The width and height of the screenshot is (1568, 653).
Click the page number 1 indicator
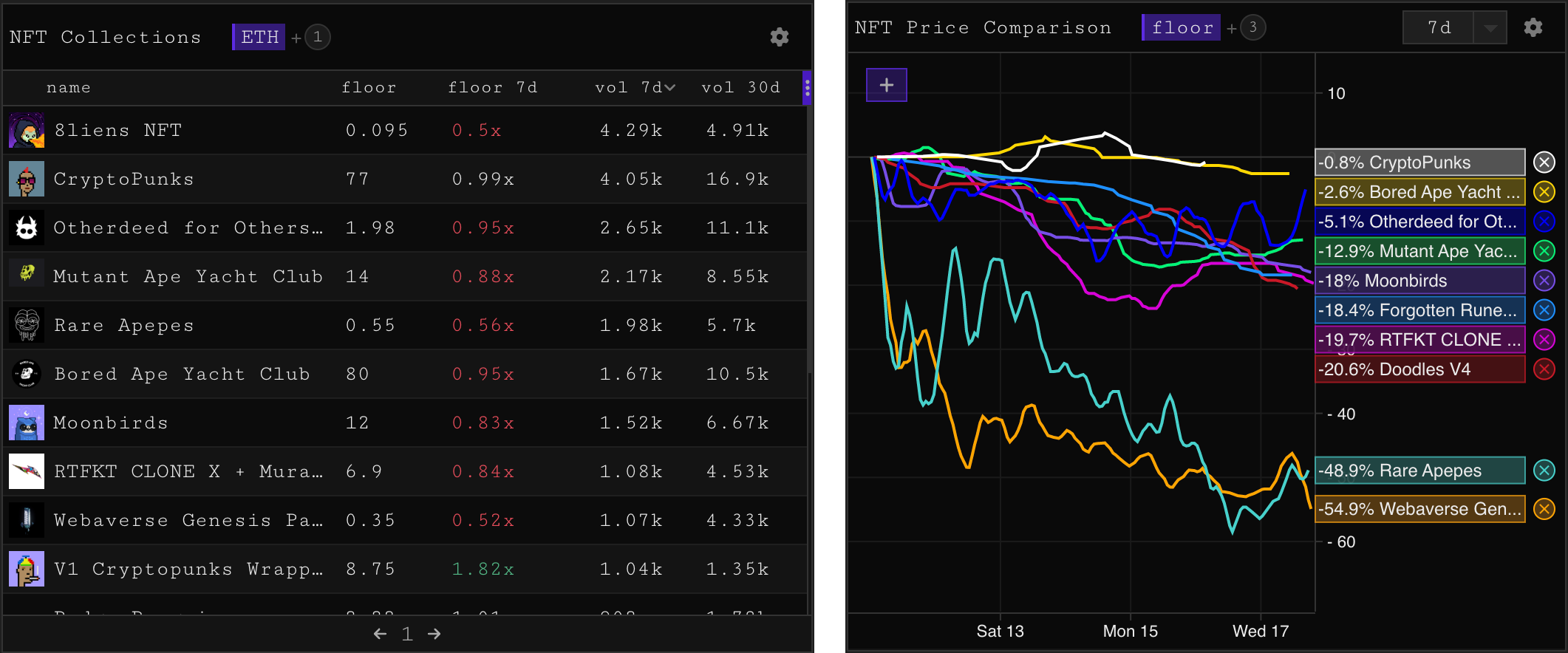click(x=407, y=634)
